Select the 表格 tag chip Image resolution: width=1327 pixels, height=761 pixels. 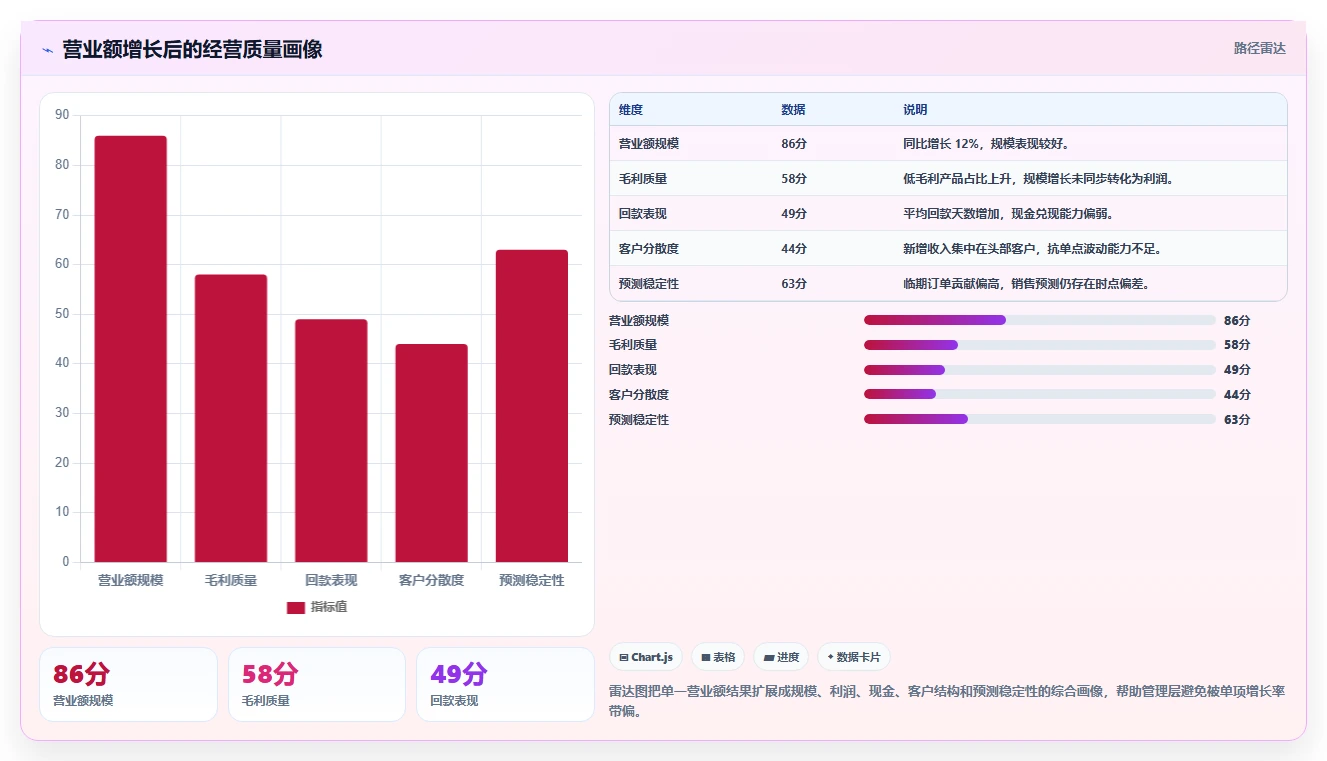[x=718, y=657]
